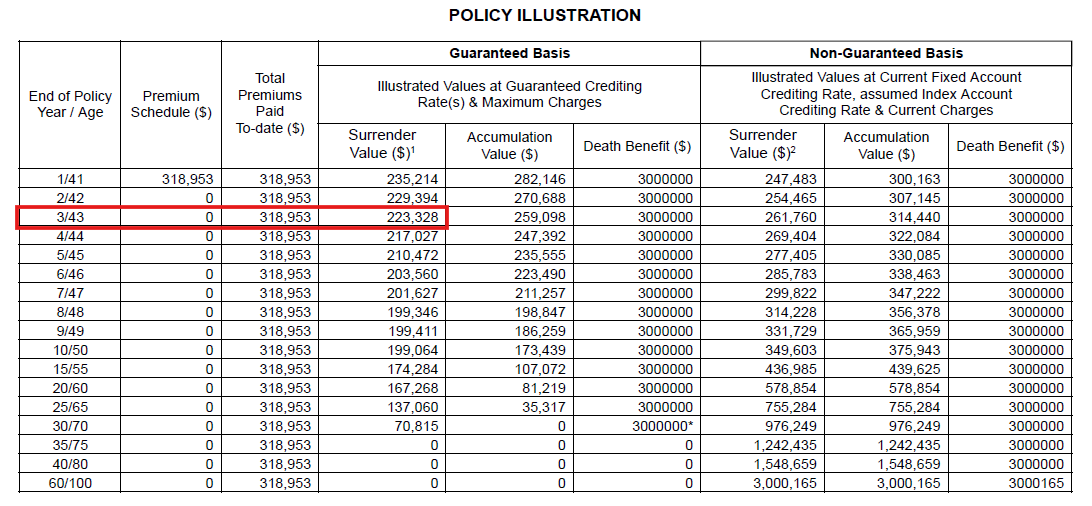Click the Guaranteed Crediting Rate(s) & Maximum Charges description
The image size is (1092, 506).
tap(509, 94)
